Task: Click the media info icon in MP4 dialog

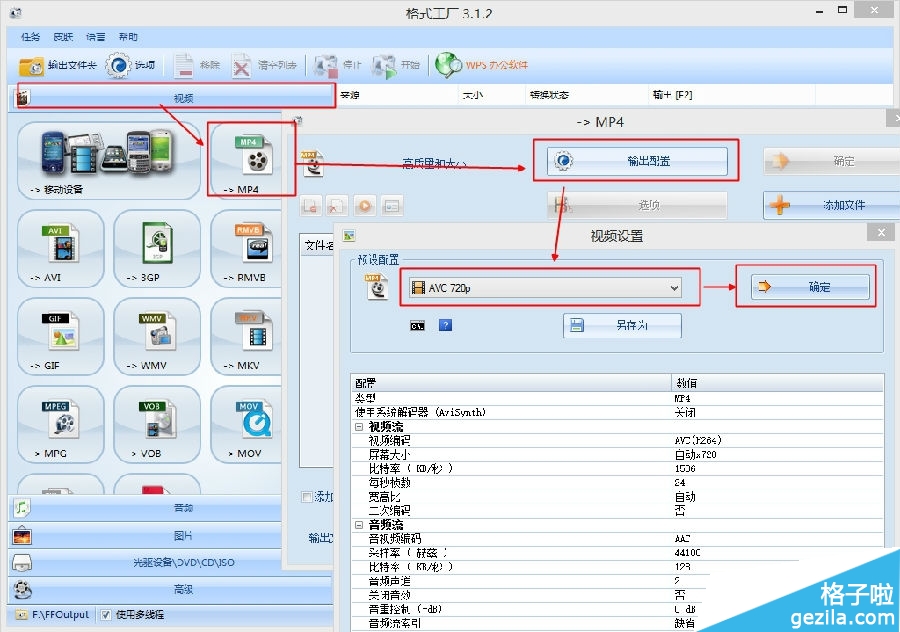Action: click(391, 206)
